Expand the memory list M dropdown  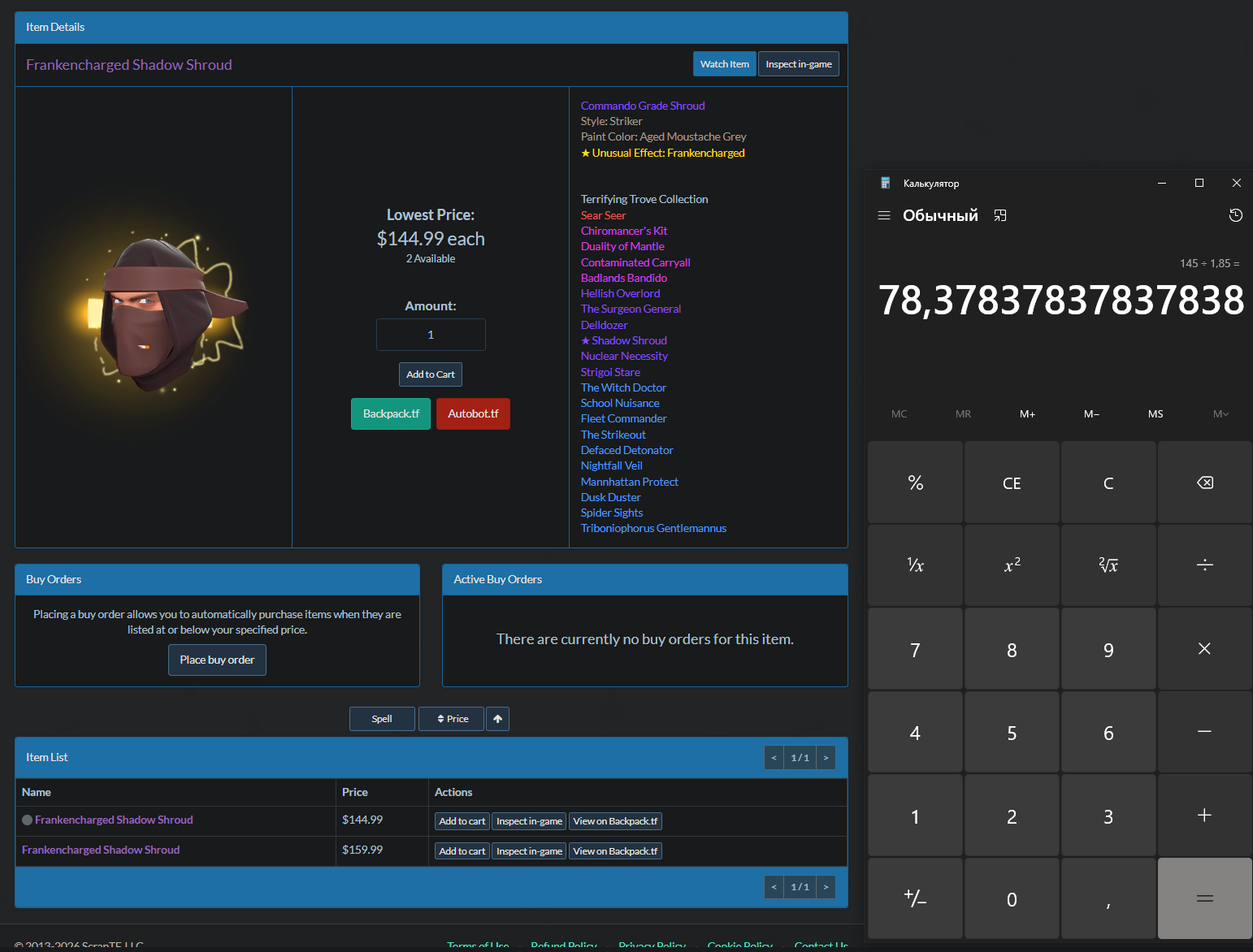(1220, 414)
